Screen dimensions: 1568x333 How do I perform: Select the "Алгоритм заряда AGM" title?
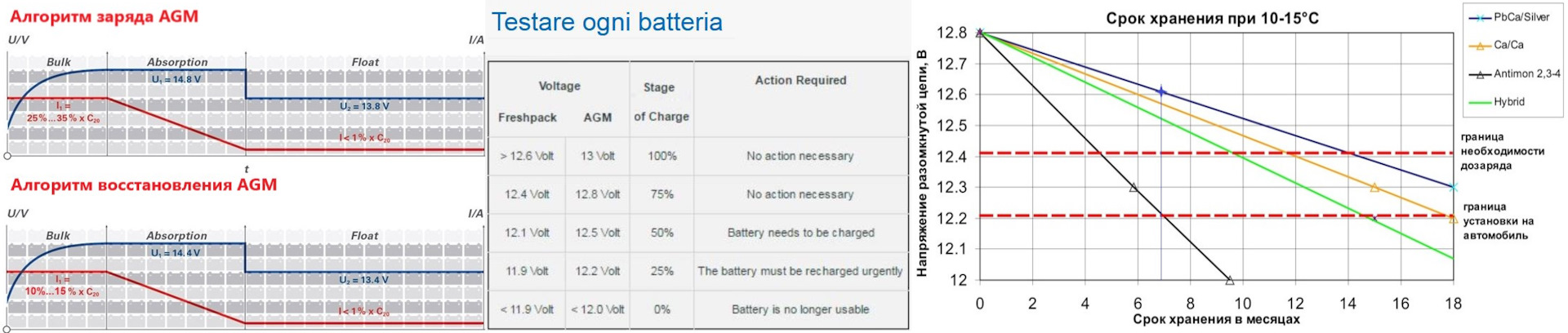[104, 16]
